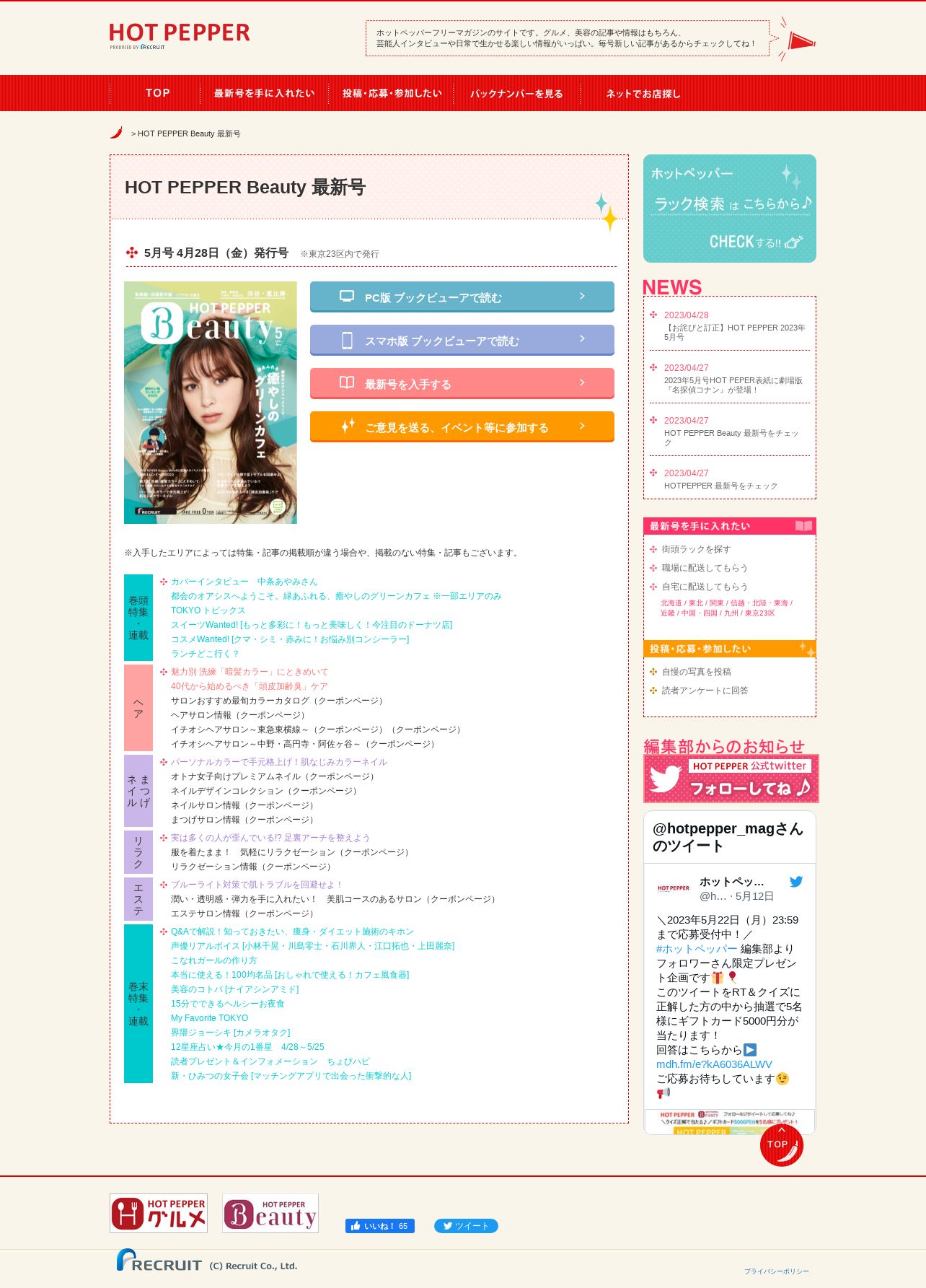
Task: Open パーソナルカラーで手元格上げ article link
Action: click(x=278, y=762)
